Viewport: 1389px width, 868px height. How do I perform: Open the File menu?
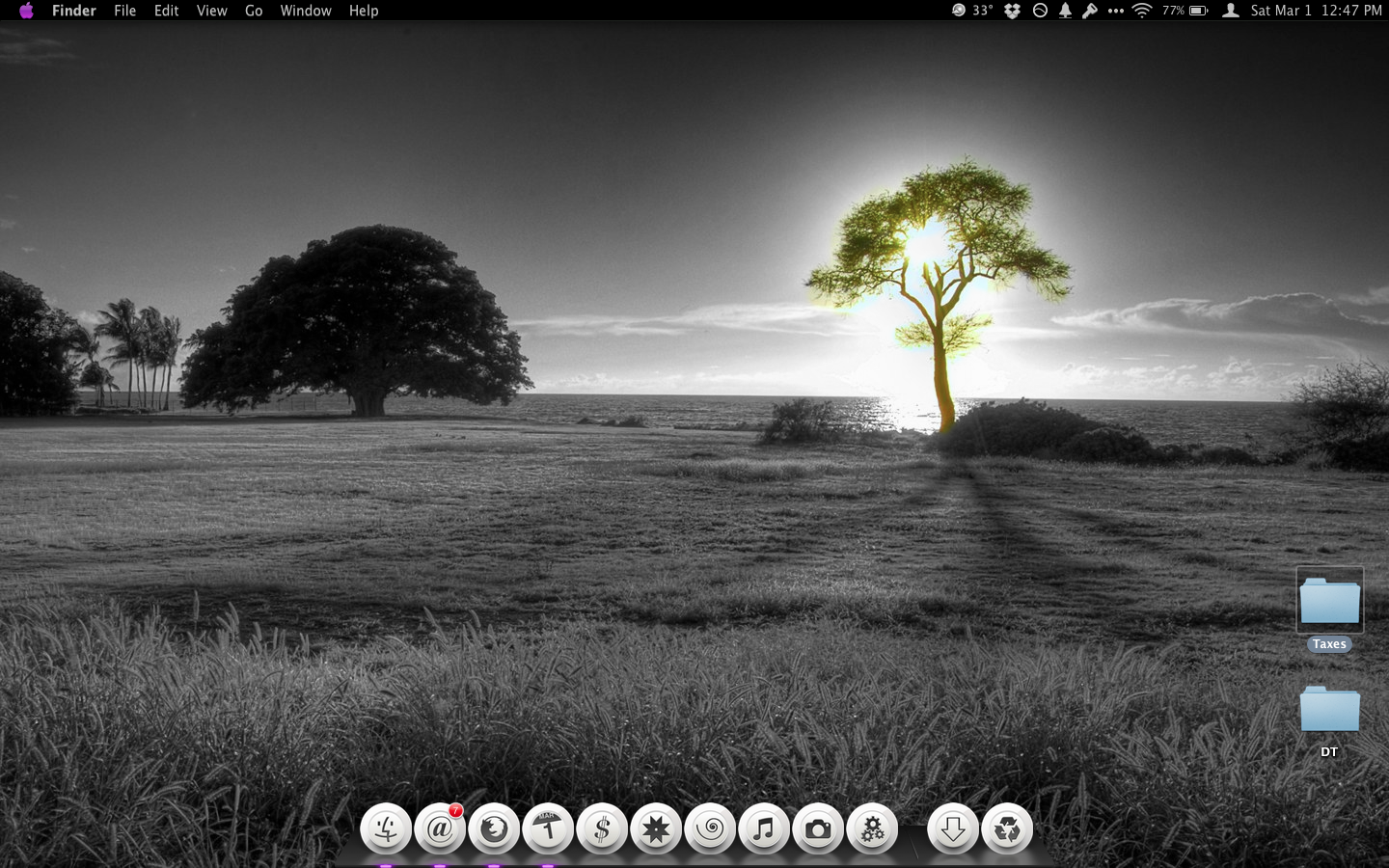(124, 11)
